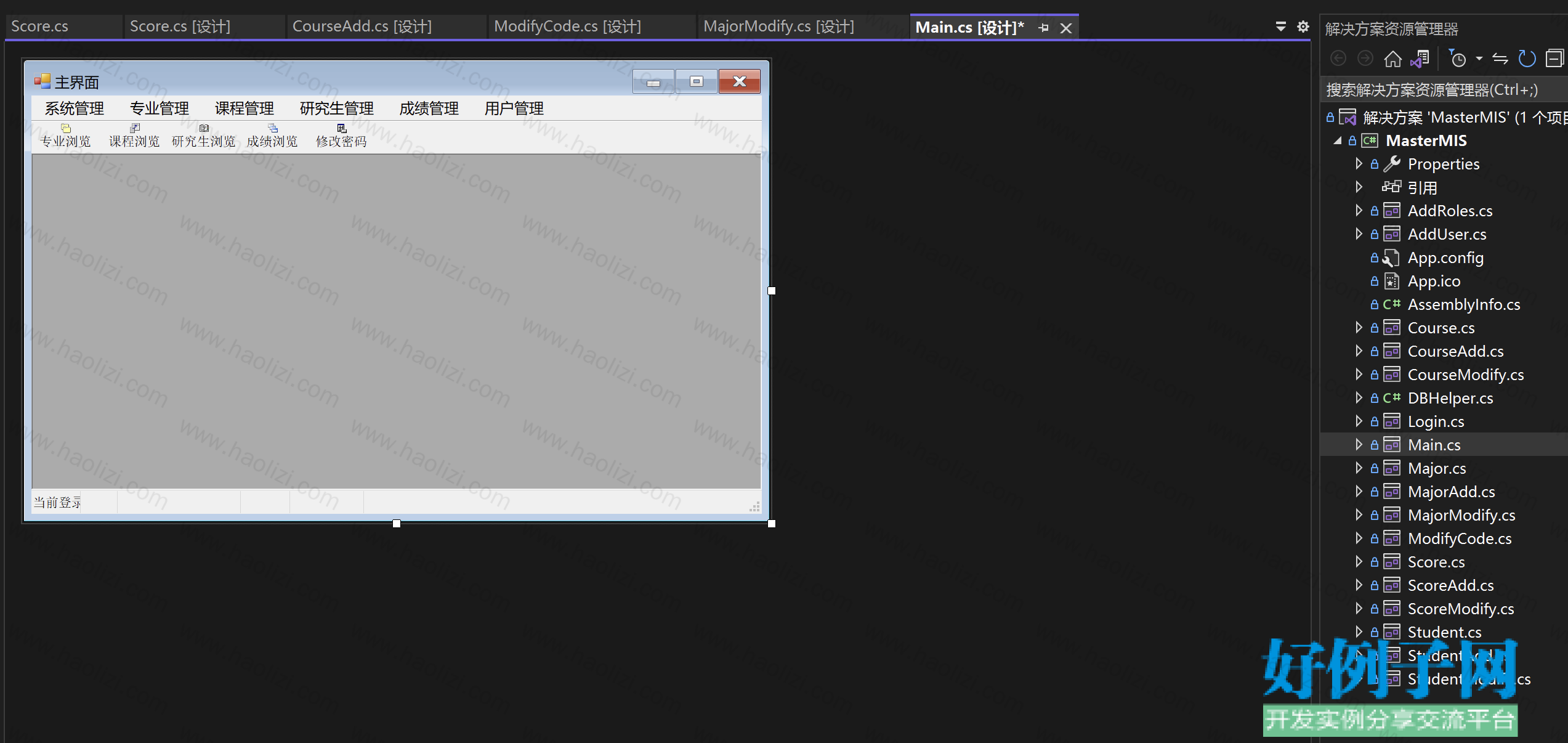This screenshot has height=743, width=1568.
Task: Expand the Main.cs node
Action: (1359, 445)
